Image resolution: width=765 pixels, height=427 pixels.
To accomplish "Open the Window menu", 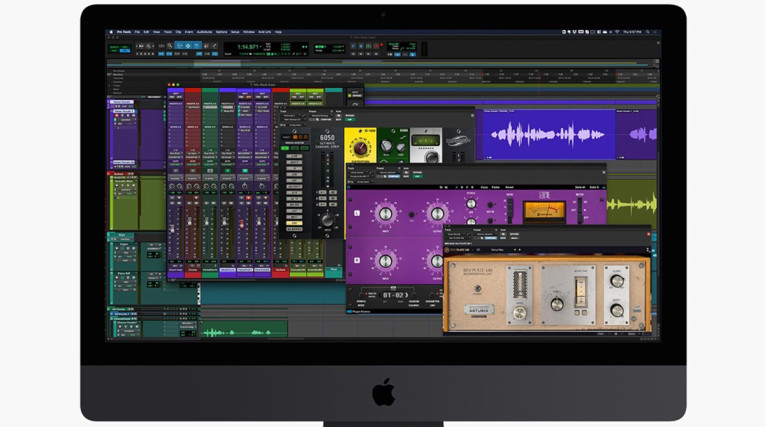I will [x=249, y=32].
